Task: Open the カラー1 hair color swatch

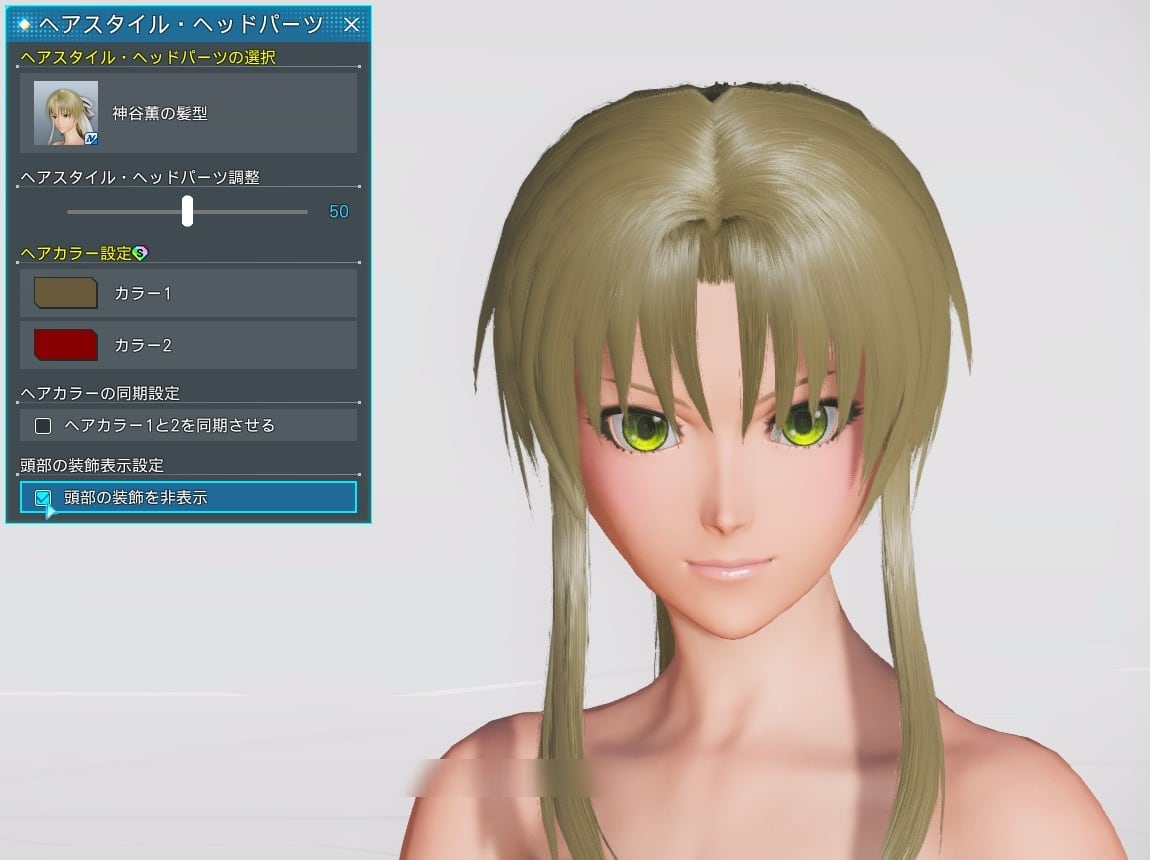Action: pos(65,294)
